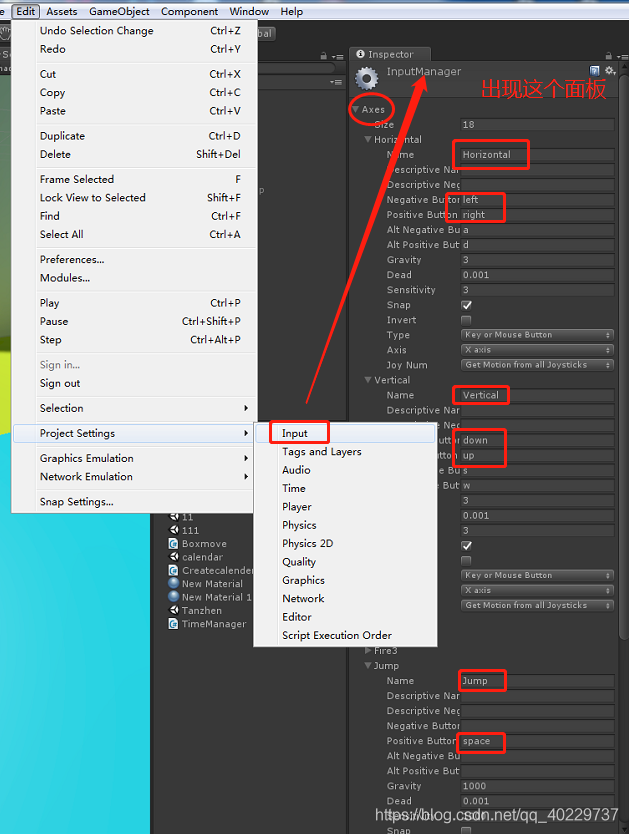Open the Assets menu

tap(62, 11)
